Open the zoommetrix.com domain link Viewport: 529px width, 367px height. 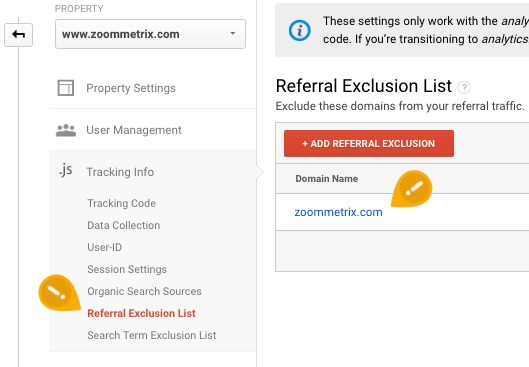pyautogui.click(x=338, y=212)
